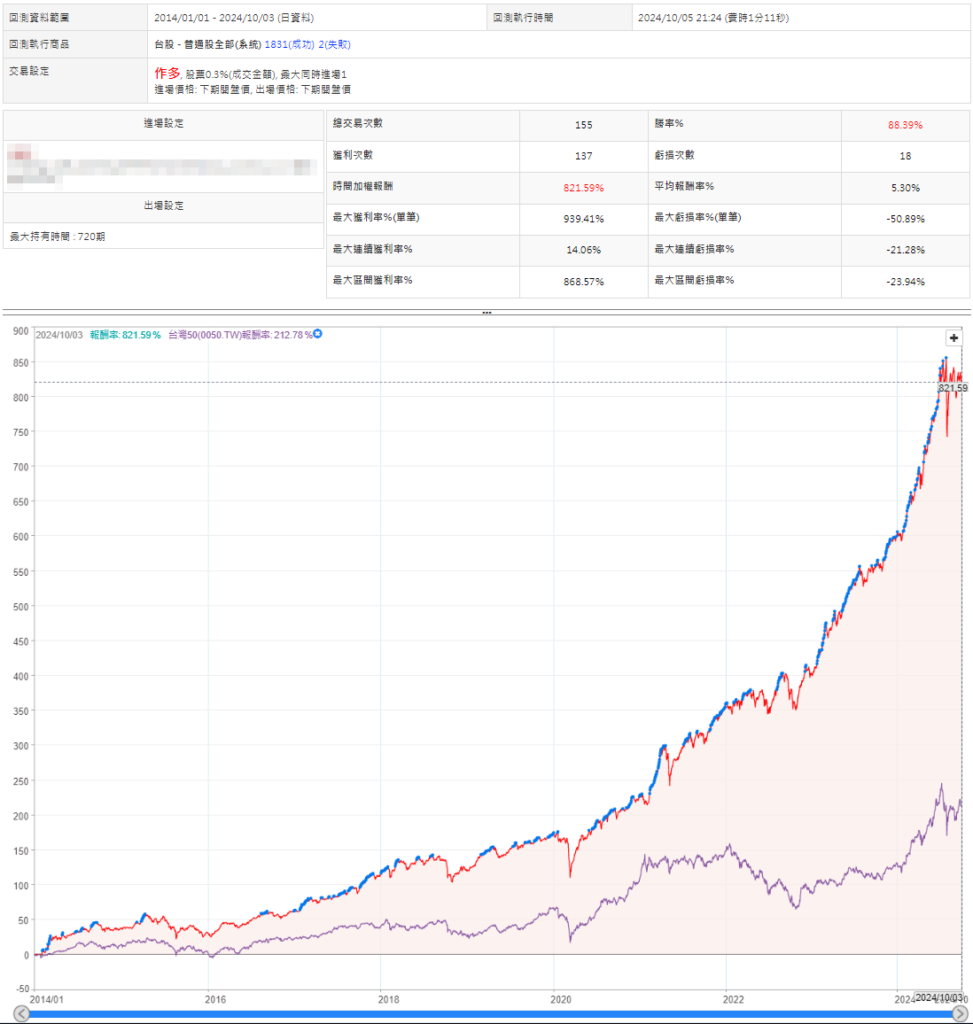Click the 出場設定 section header
This screenshot has height=1024, width=973.
click(x=165, y=205)
